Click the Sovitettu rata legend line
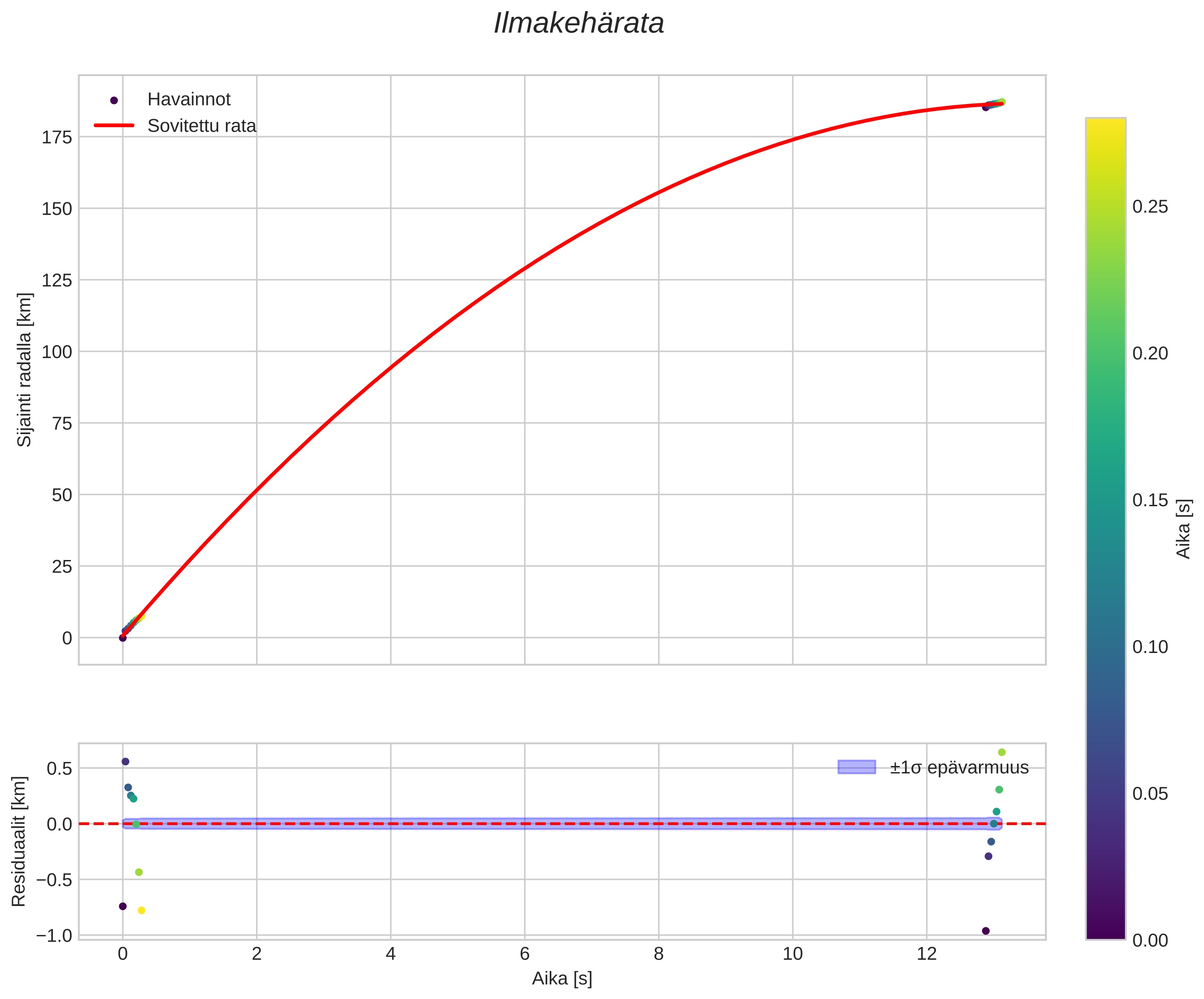Viewport: 1204px width, 999px height. pos(114,125)
